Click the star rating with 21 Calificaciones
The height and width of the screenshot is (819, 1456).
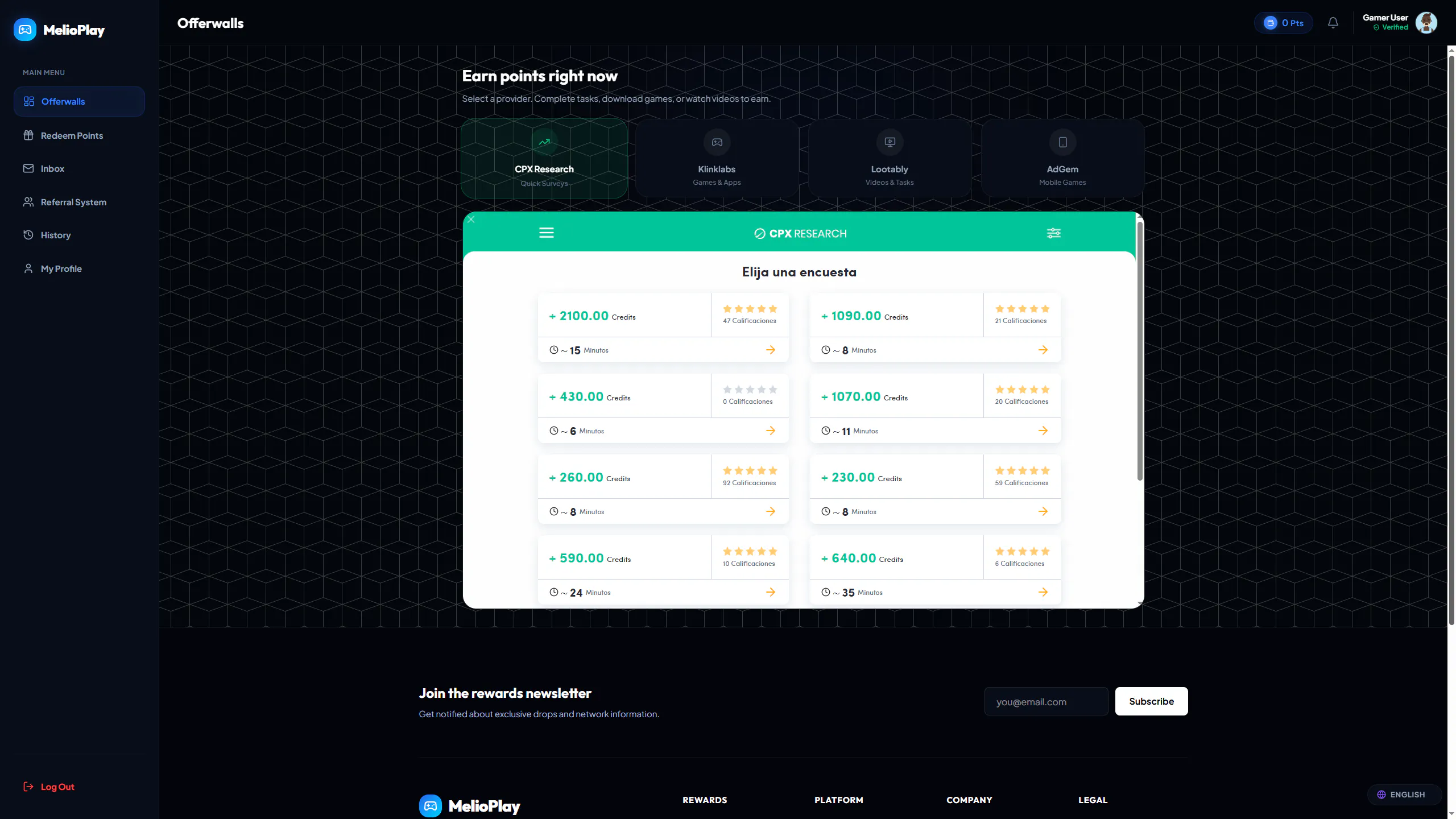coord(1022,309)
